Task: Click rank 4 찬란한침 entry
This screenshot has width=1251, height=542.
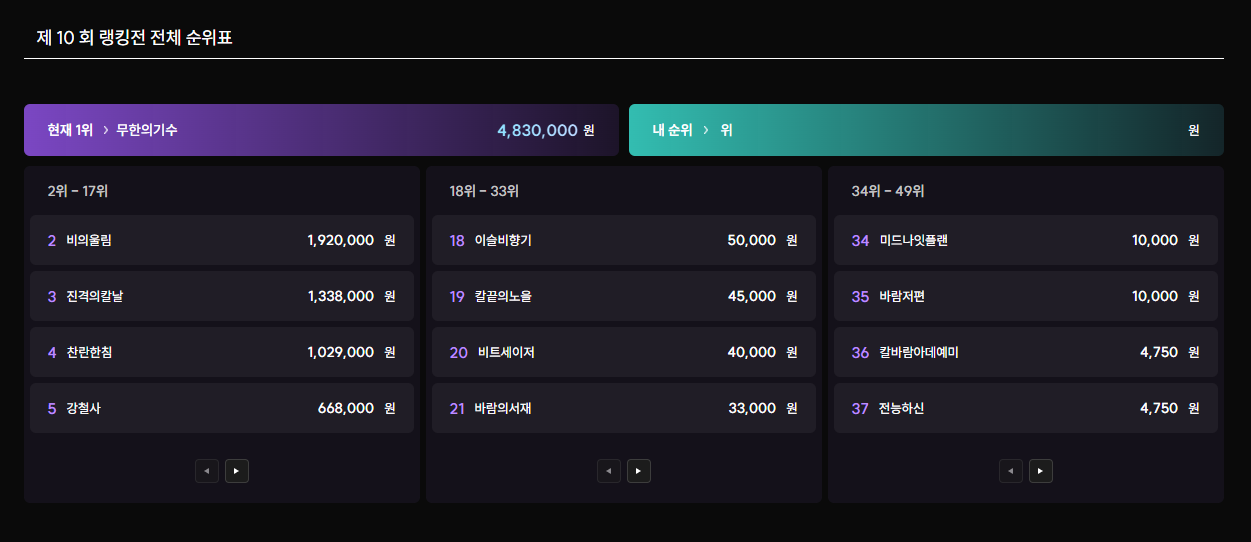Action: pyautogui.click(x=222, y=352)
